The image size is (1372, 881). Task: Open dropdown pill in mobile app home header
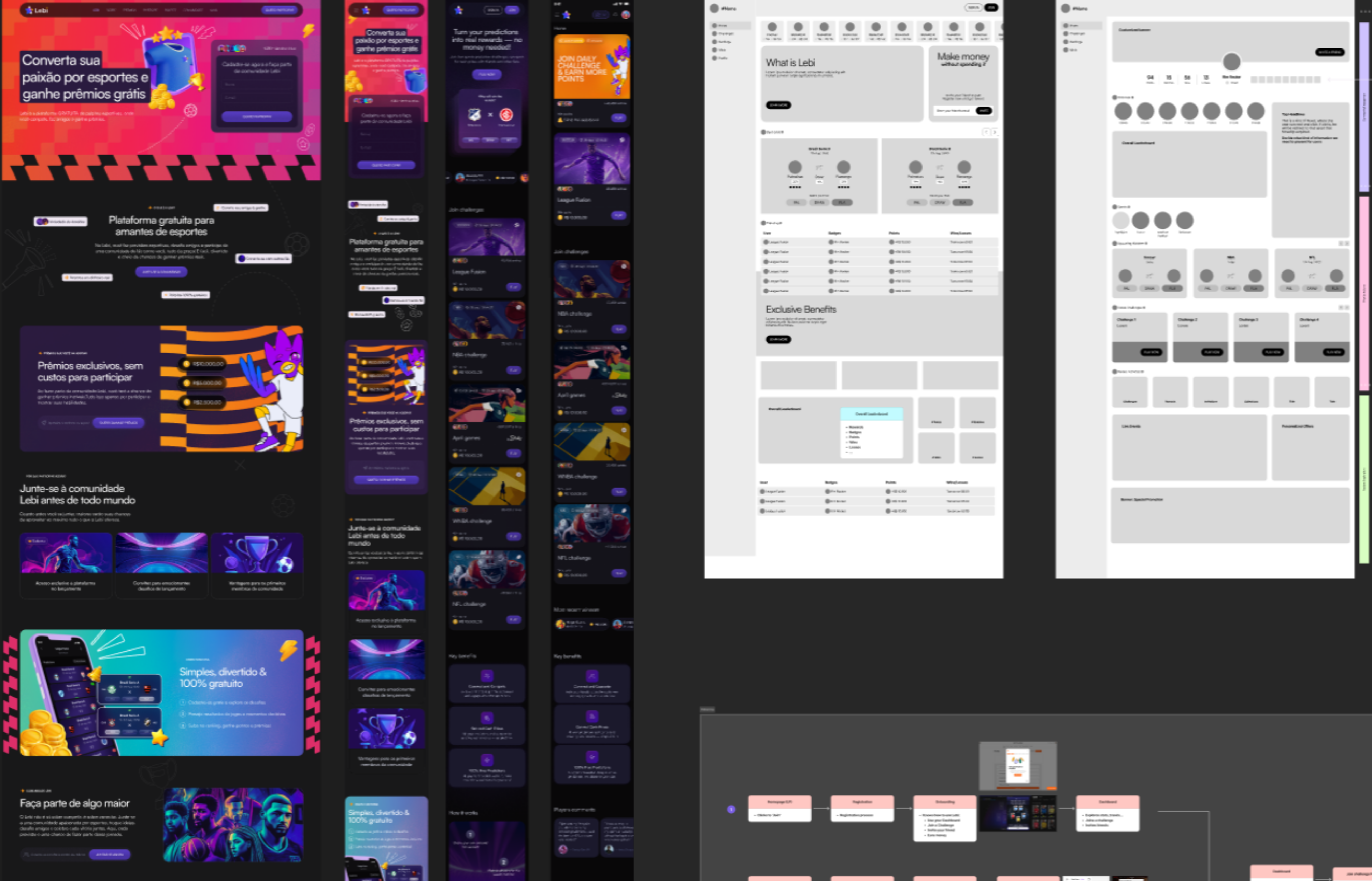pyautogui.click(x=601, y=15)
